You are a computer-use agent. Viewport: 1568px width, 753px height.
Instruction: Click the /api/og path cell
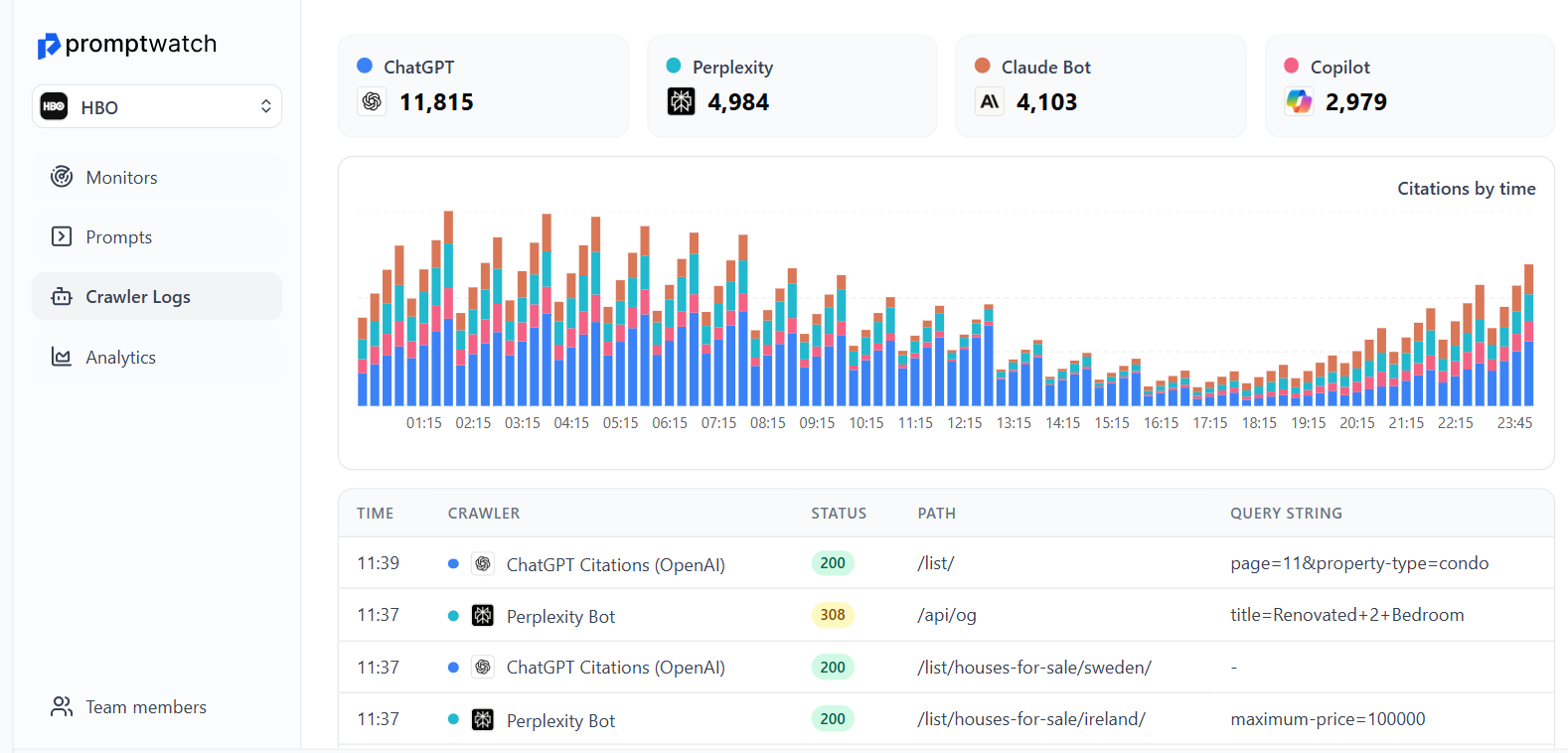(947, 615)
